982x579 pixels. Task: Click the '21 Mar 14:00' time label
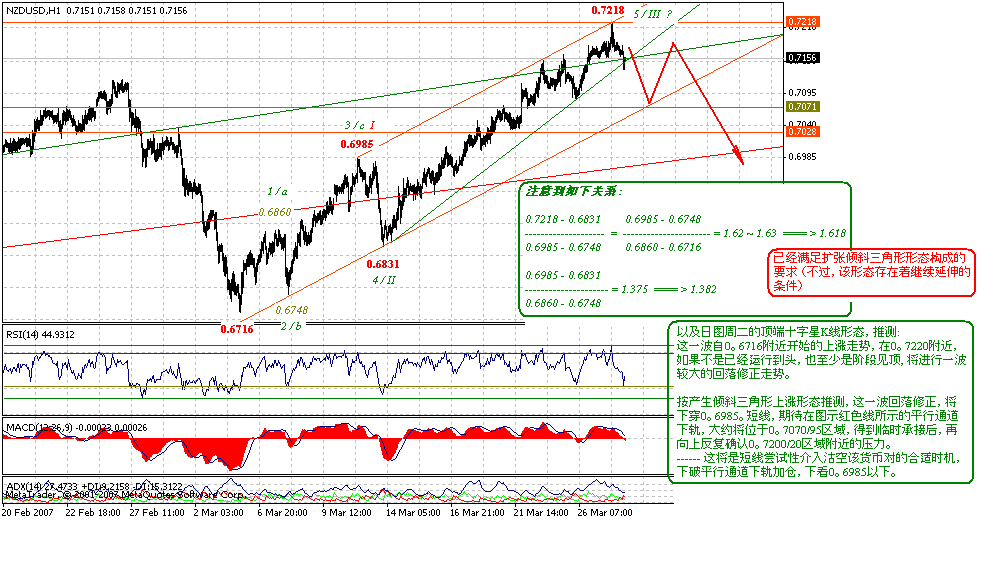point(541,512)
